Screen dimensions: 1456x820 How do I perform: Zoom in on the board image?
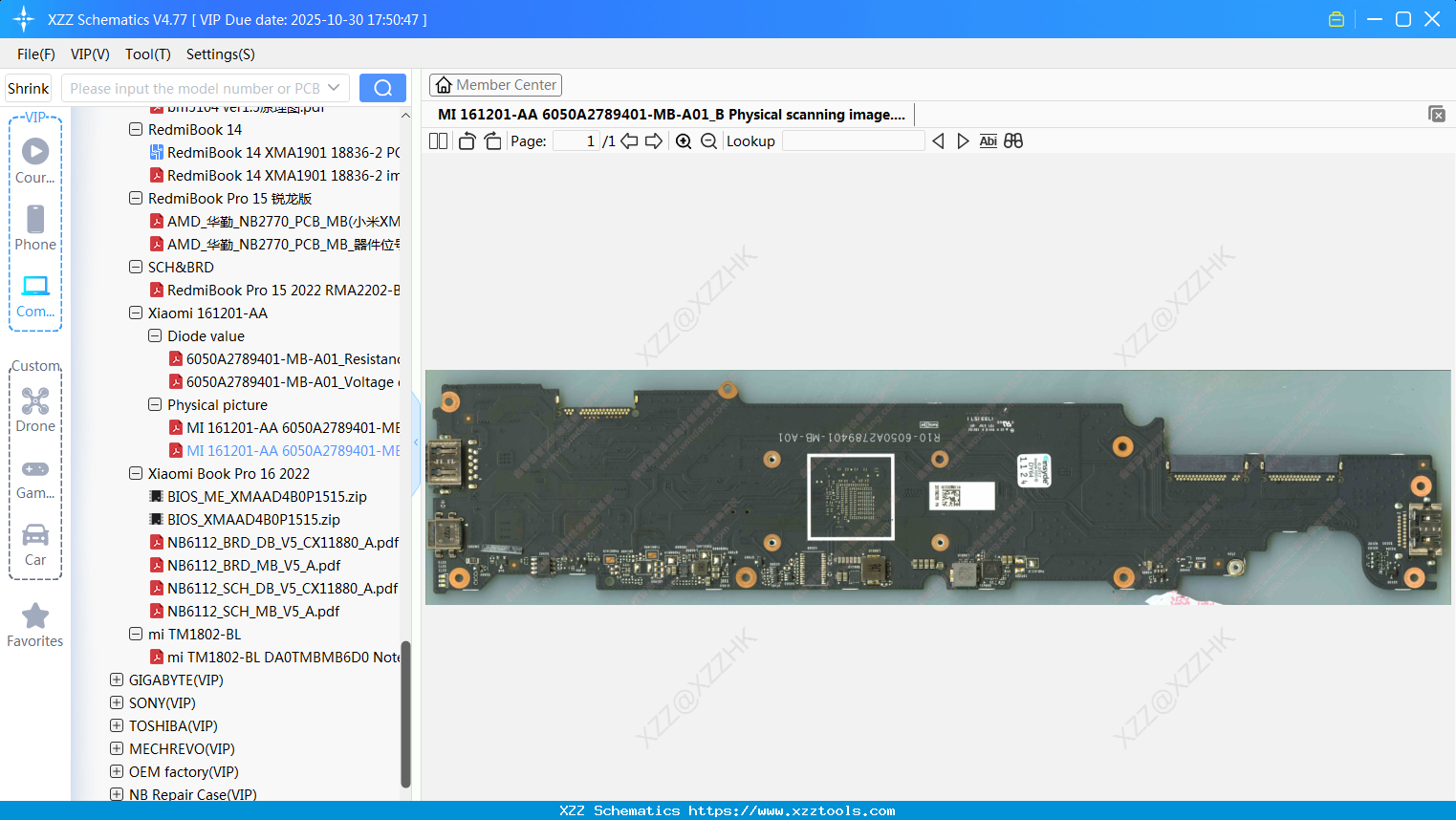(x=684, y=141)
